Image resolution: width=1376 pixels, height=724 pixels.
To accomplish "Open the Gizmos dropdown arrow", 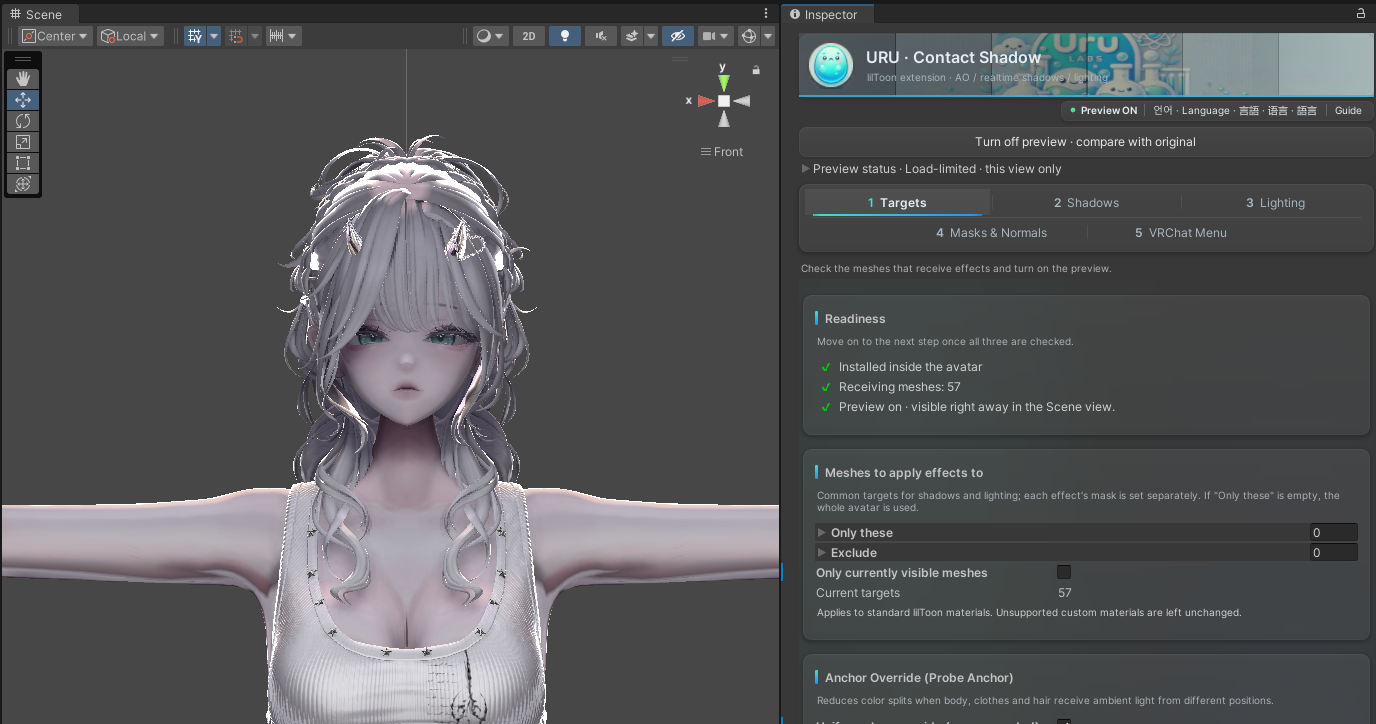I will click(x=768, y=36).
